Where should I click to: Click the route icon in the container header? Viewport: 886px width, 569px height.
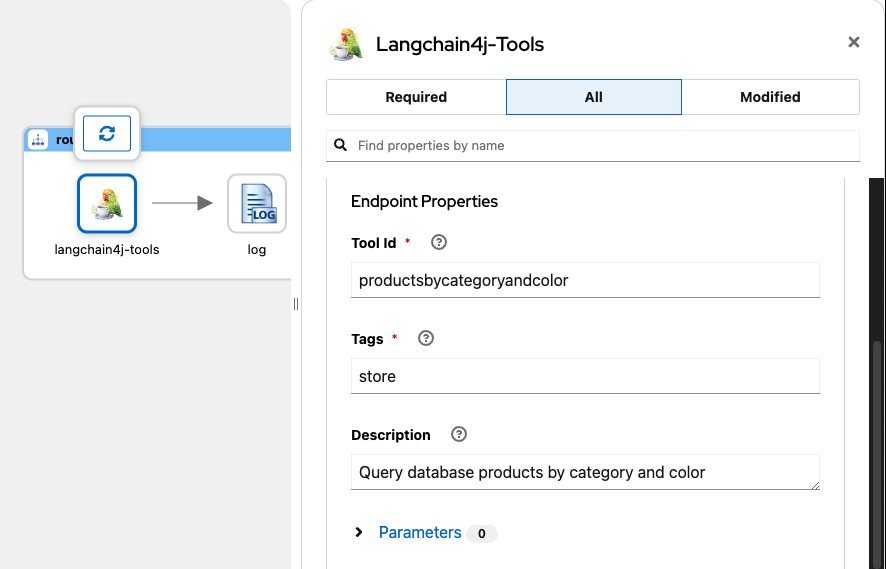[x=39, y=140]
